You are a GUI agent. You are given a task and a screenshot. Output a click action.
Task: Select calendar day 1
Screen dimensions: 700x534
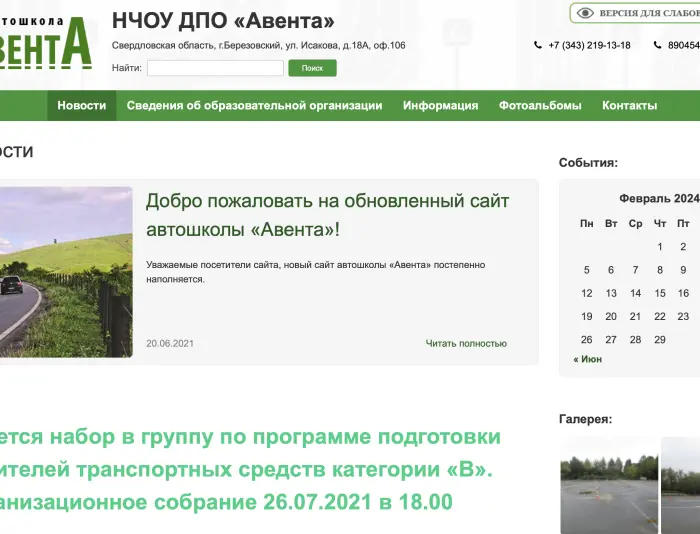click(660, 246)
